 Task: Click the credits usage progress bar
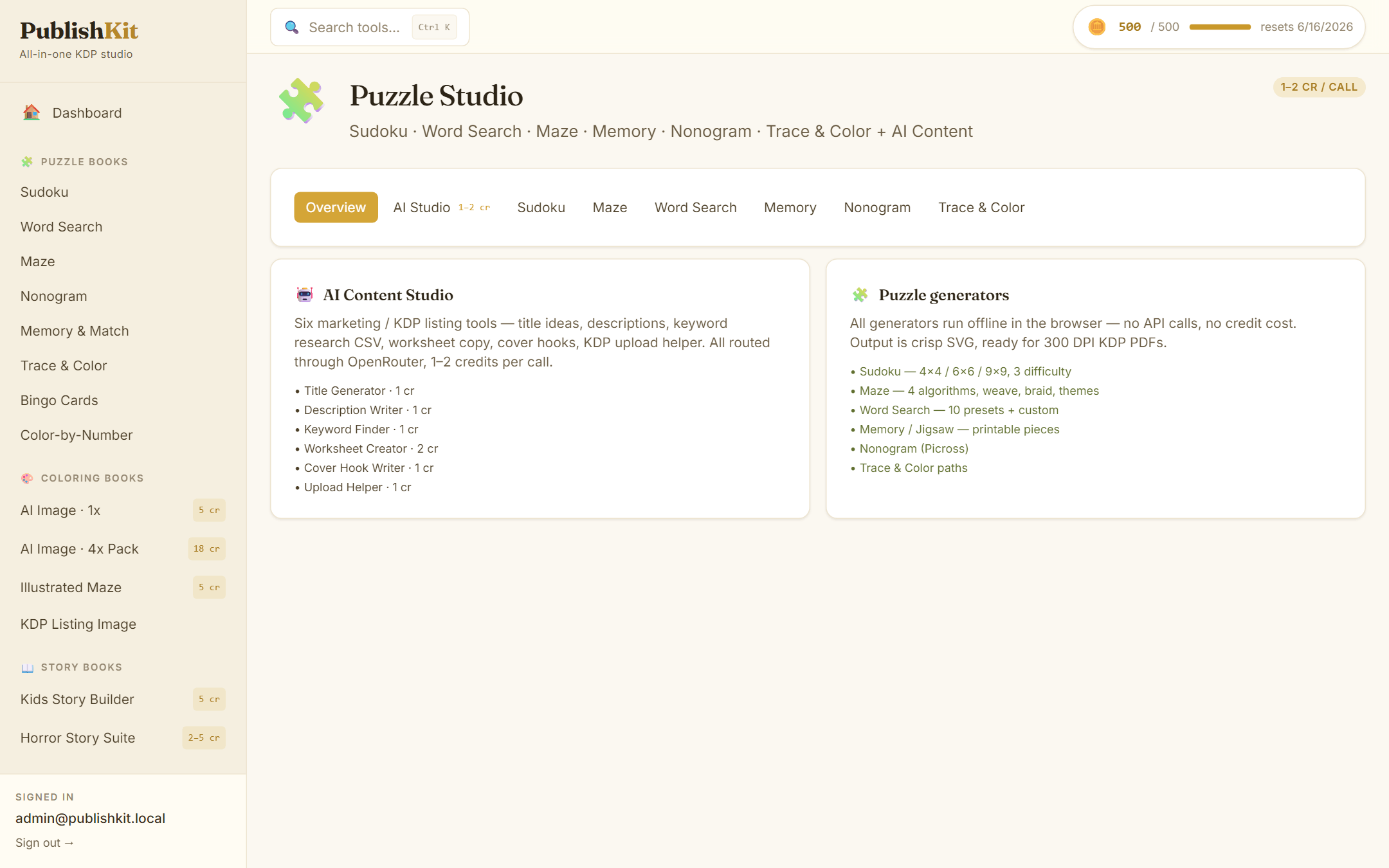(1220, 27)
